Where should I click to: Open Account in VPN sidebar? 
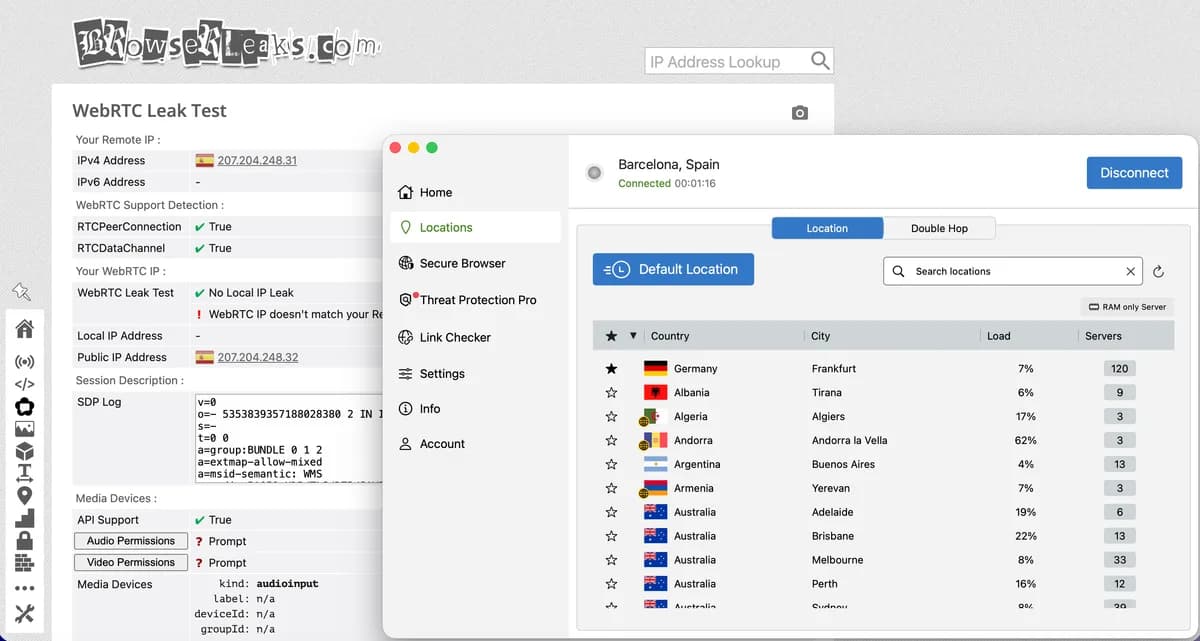[476, 443]
